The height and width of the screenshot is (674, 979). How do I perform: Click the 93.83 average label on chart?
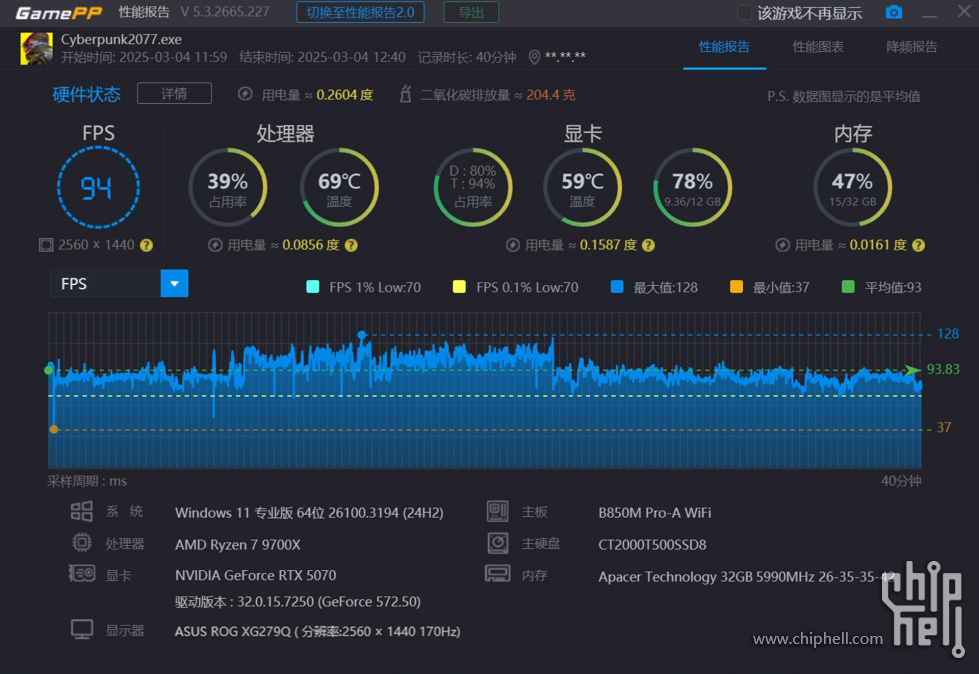pyautogui.click(x=943, y=369)
